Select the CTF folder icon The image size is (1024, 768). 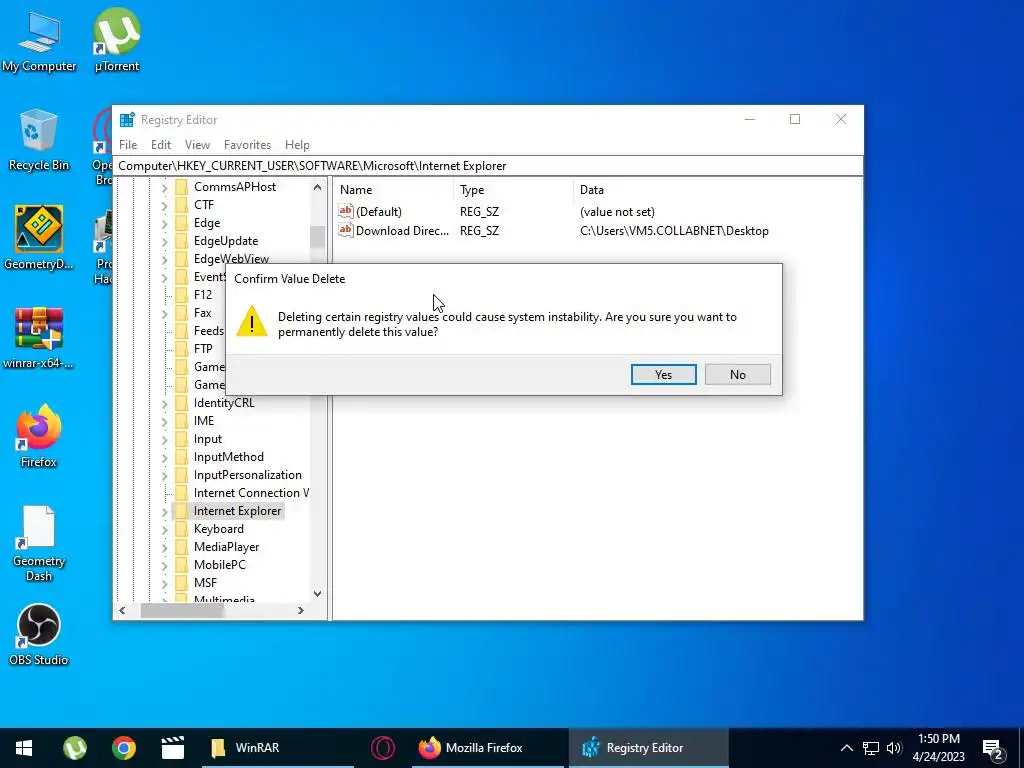coord(181,204)
